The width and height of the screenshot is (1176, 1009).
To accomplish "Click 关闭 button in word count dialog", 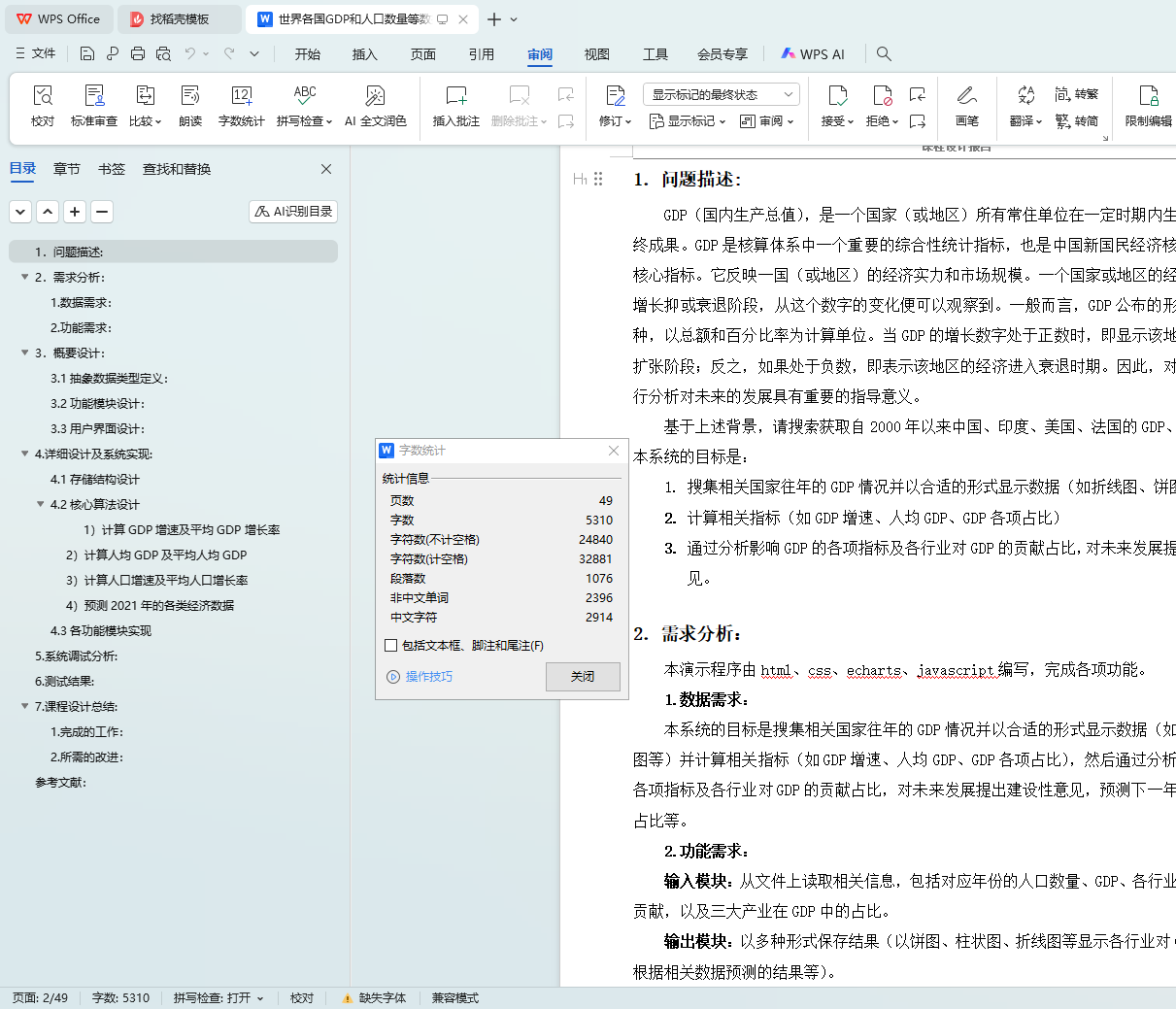I will point(582,677).
